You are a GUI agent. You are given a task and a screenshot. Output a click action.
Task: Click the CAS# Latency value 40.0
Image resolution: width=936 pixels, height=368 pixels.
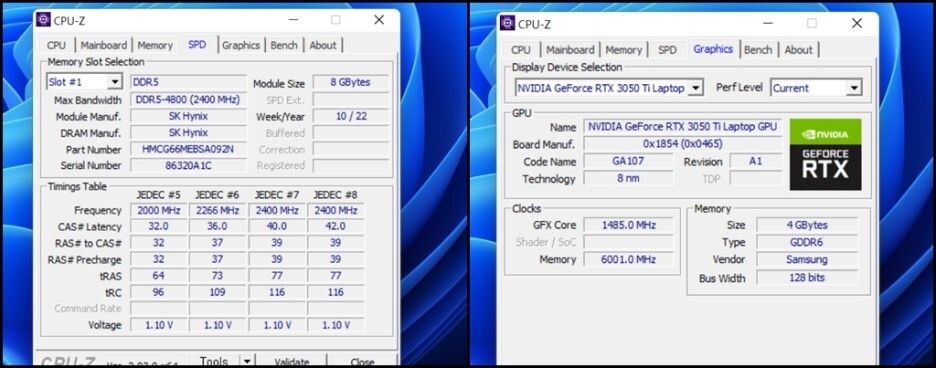point(276,226)
